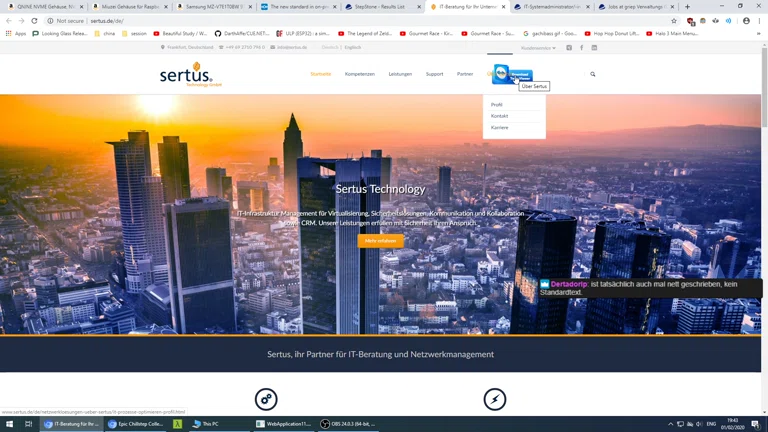This screenshot has width=768, height=432.
Task: Click the browser back arrow
Action: click(9, 21)
